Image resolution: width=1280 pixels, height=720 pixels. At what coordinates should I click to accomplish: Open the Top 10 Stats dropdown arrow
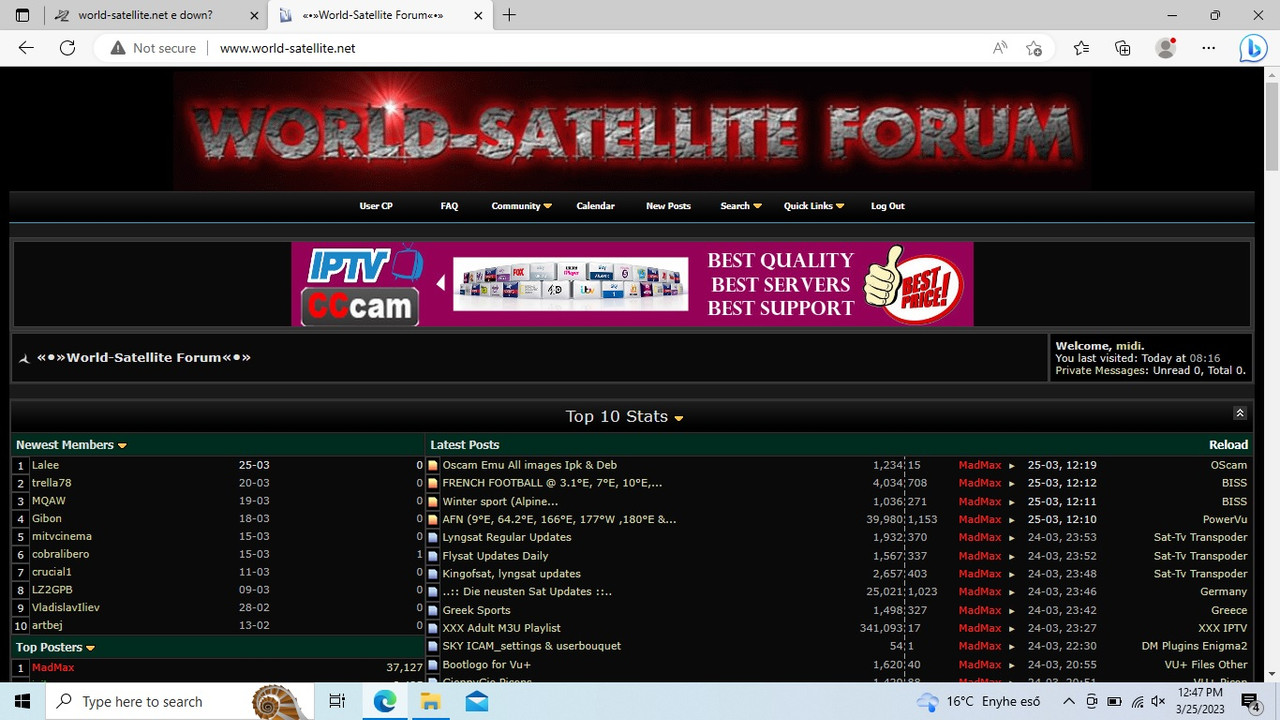coord(679,418)
